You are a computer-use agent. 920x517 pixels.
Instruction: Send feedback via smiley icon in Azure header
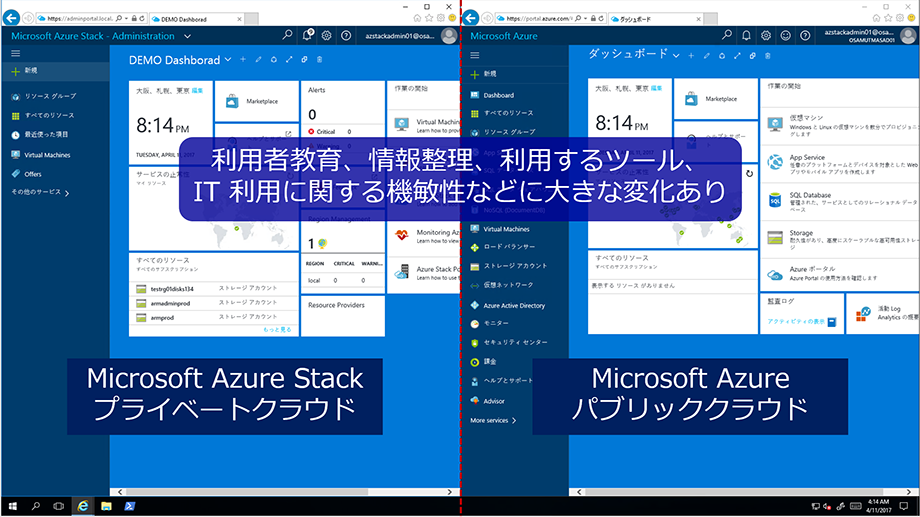786,36
